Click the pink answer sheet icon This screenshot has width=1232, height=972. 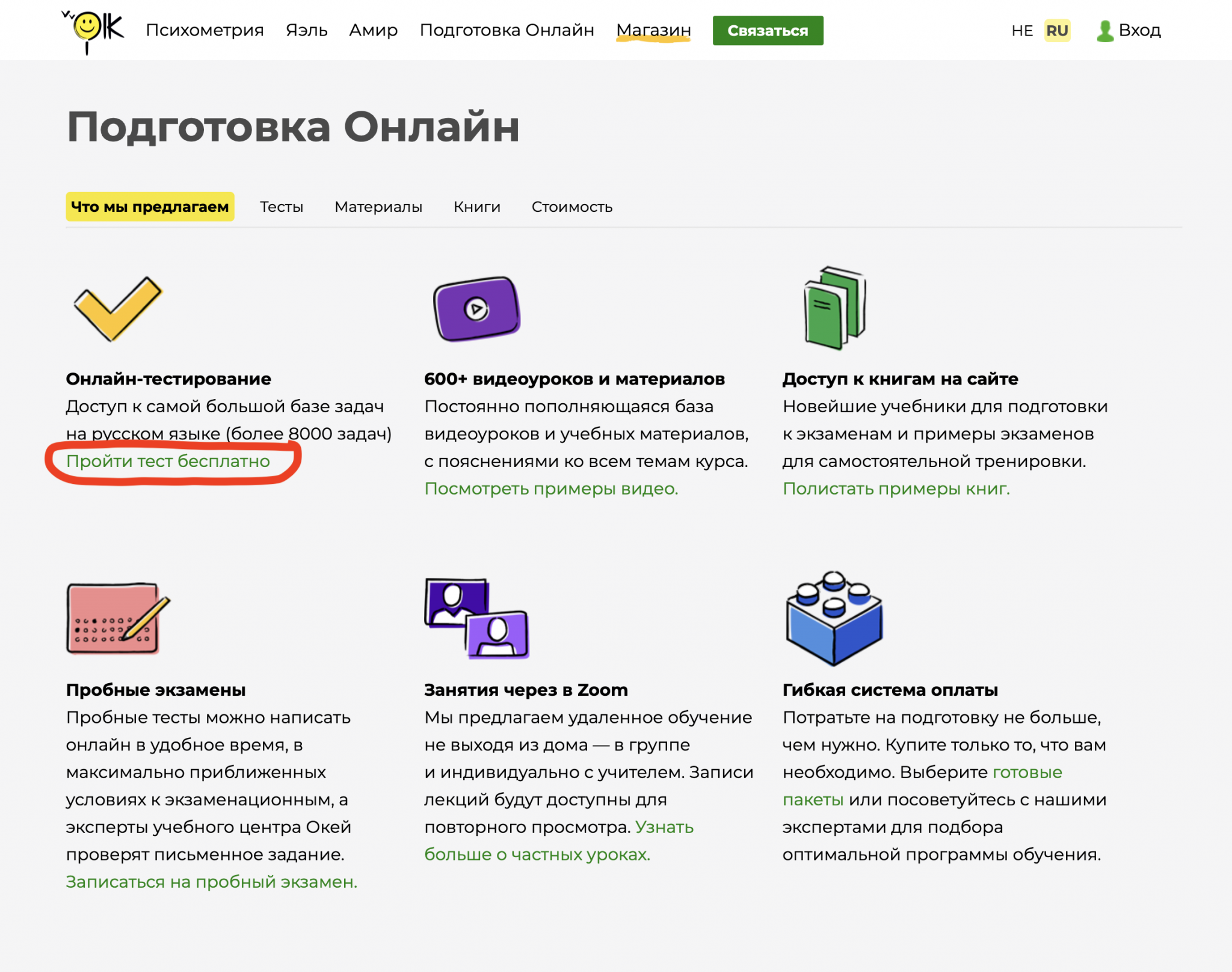118,618
